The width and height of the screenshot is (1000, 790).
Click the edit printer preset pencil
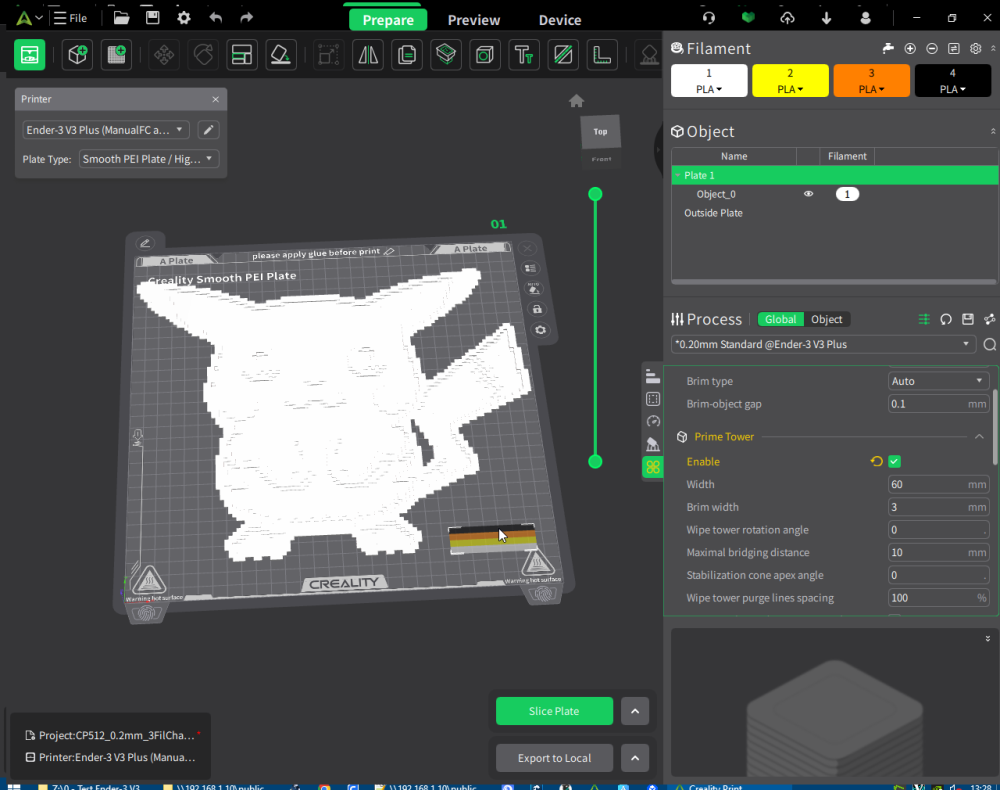click(x=208, y=130)
